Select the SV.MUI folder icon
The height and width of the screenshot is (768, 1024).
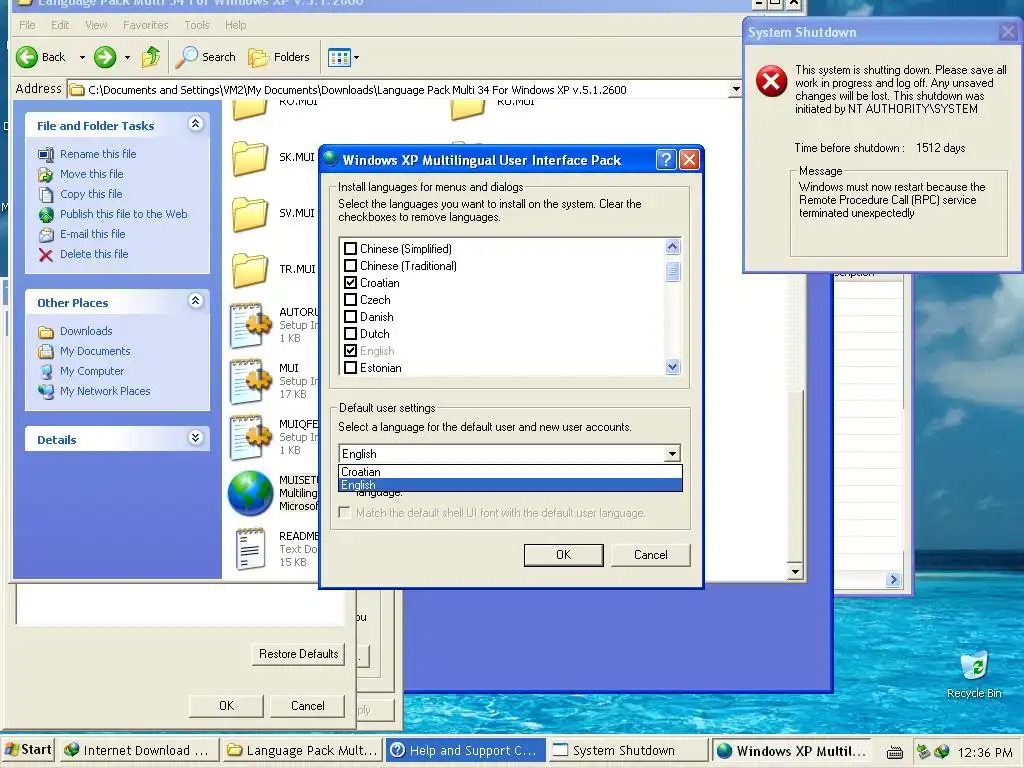pyautogui.click(x=249, y=214)
